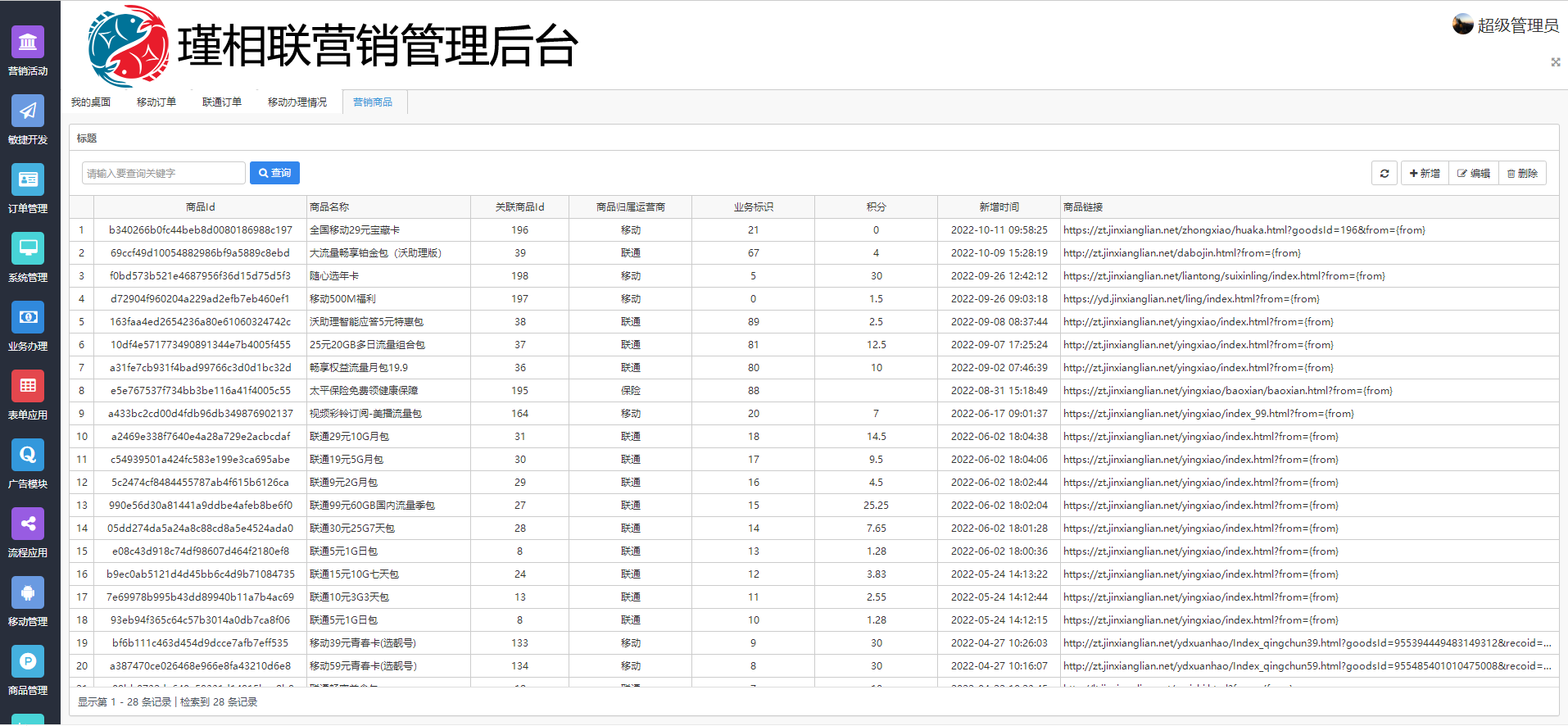Click the huaka.html product link in row 1
Viewport: 1568px width, 726px height.
coord(1244,230)
